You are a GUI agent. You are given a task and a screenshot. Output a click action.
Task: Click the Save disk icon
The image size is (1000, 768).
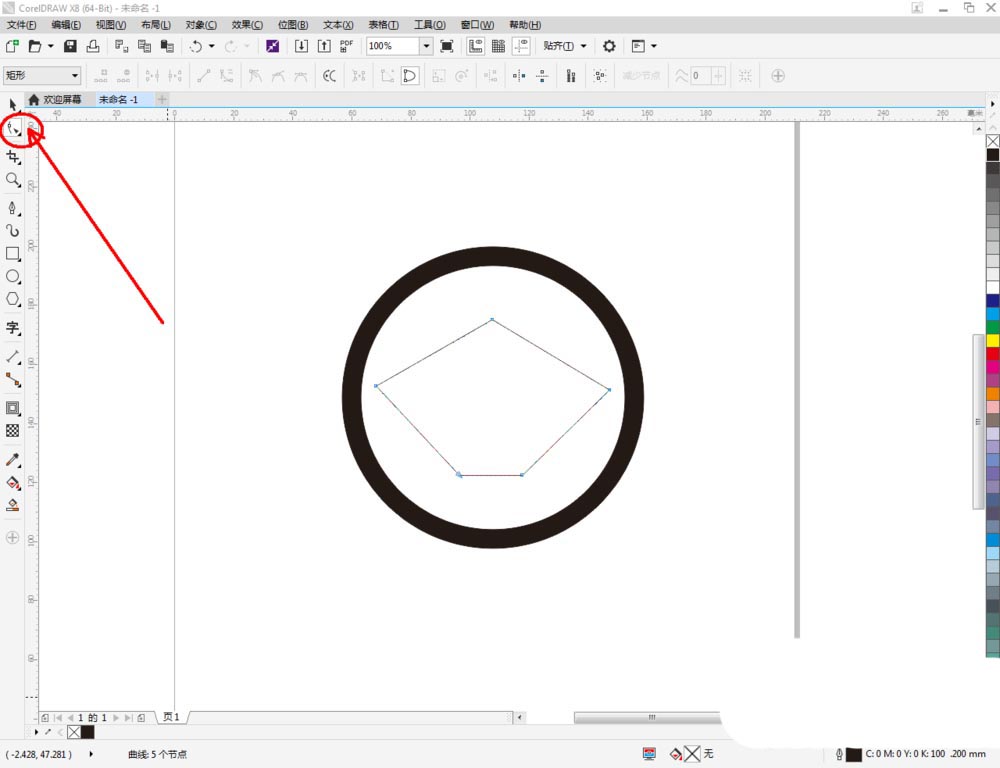click(x=70, y=46)
